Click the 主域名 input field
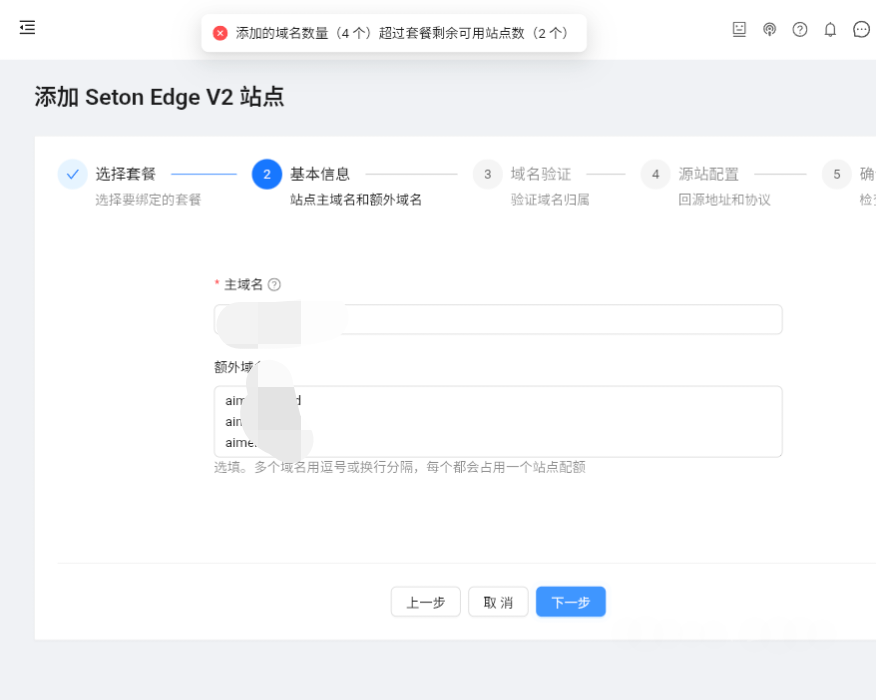Screen dimensions: 876x700 498,320
